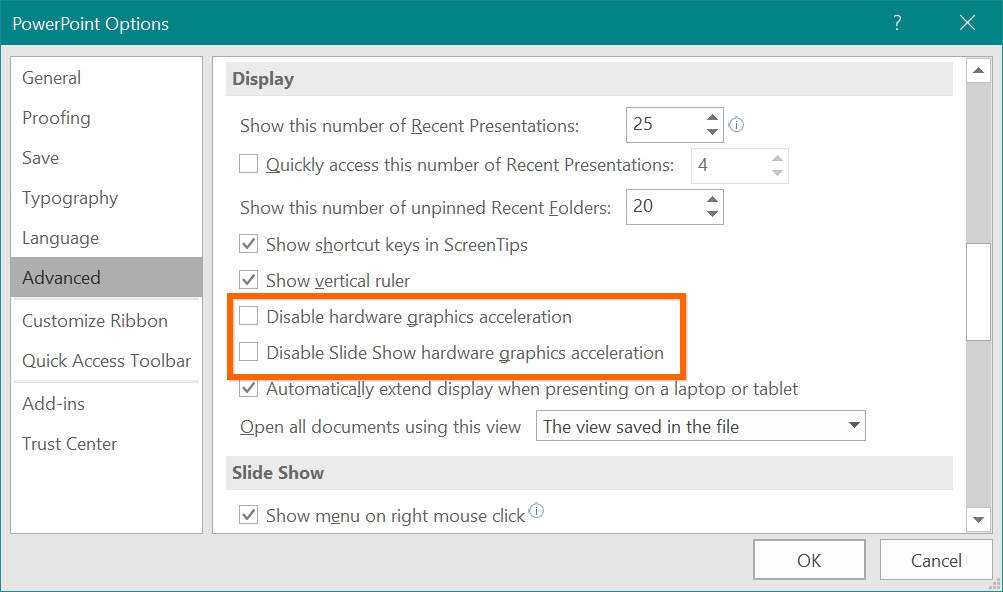Screen dimensions: 1003x592
Task: Open the Open all documents using this view dropdown
Action: (855, 425)
